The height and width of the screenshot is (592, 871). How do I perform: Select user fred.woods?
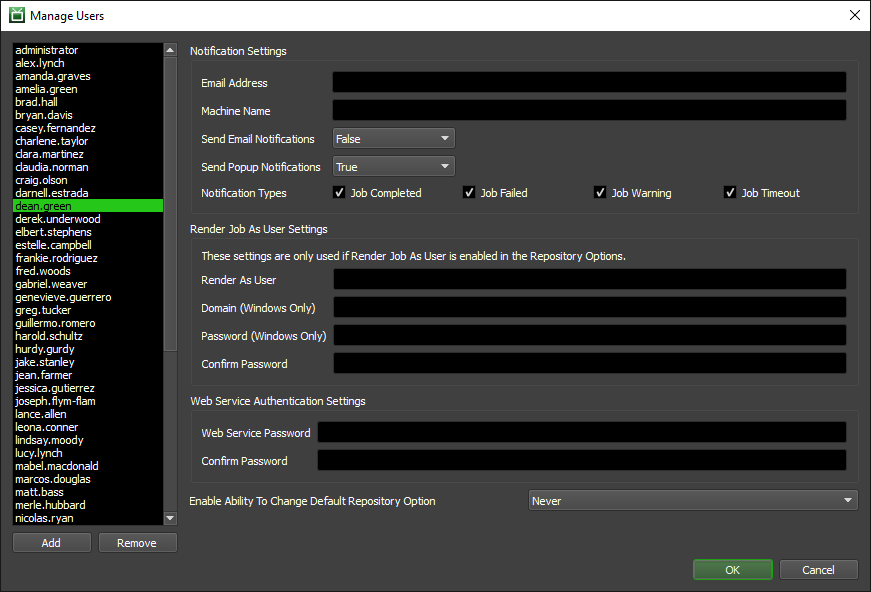(x=88, y=271)
